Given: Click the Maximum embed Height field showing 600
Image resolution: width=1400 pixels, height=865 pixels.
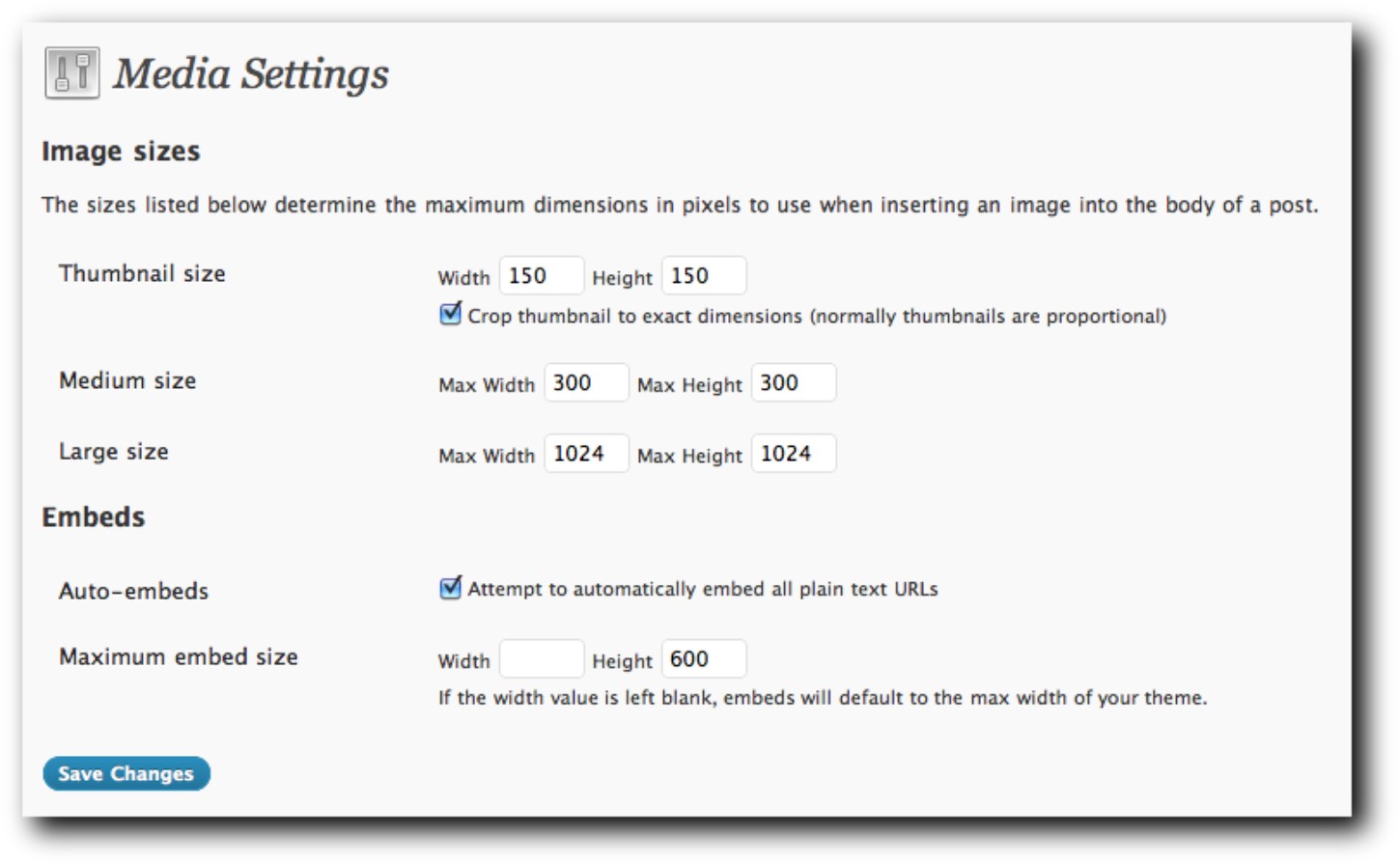Looking at the screenshot, I should (x=703, y=658).
